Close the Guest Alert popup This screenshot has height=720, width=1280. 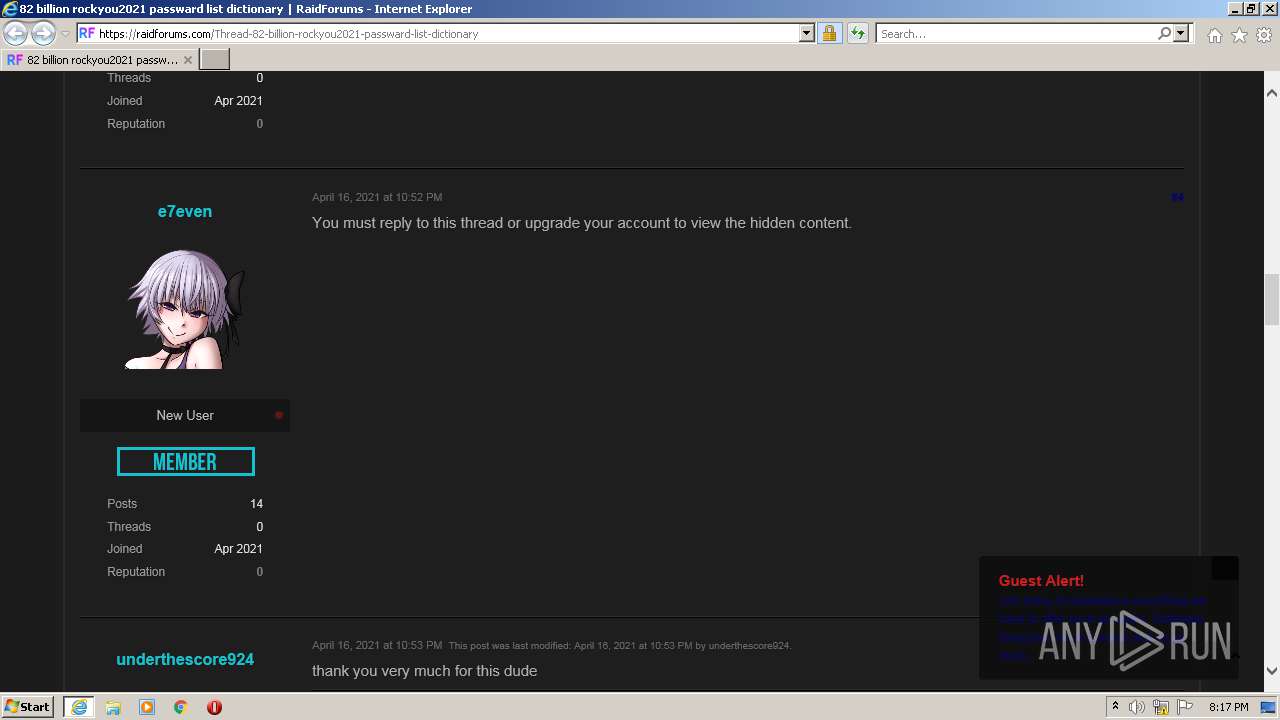(1225, 568)
